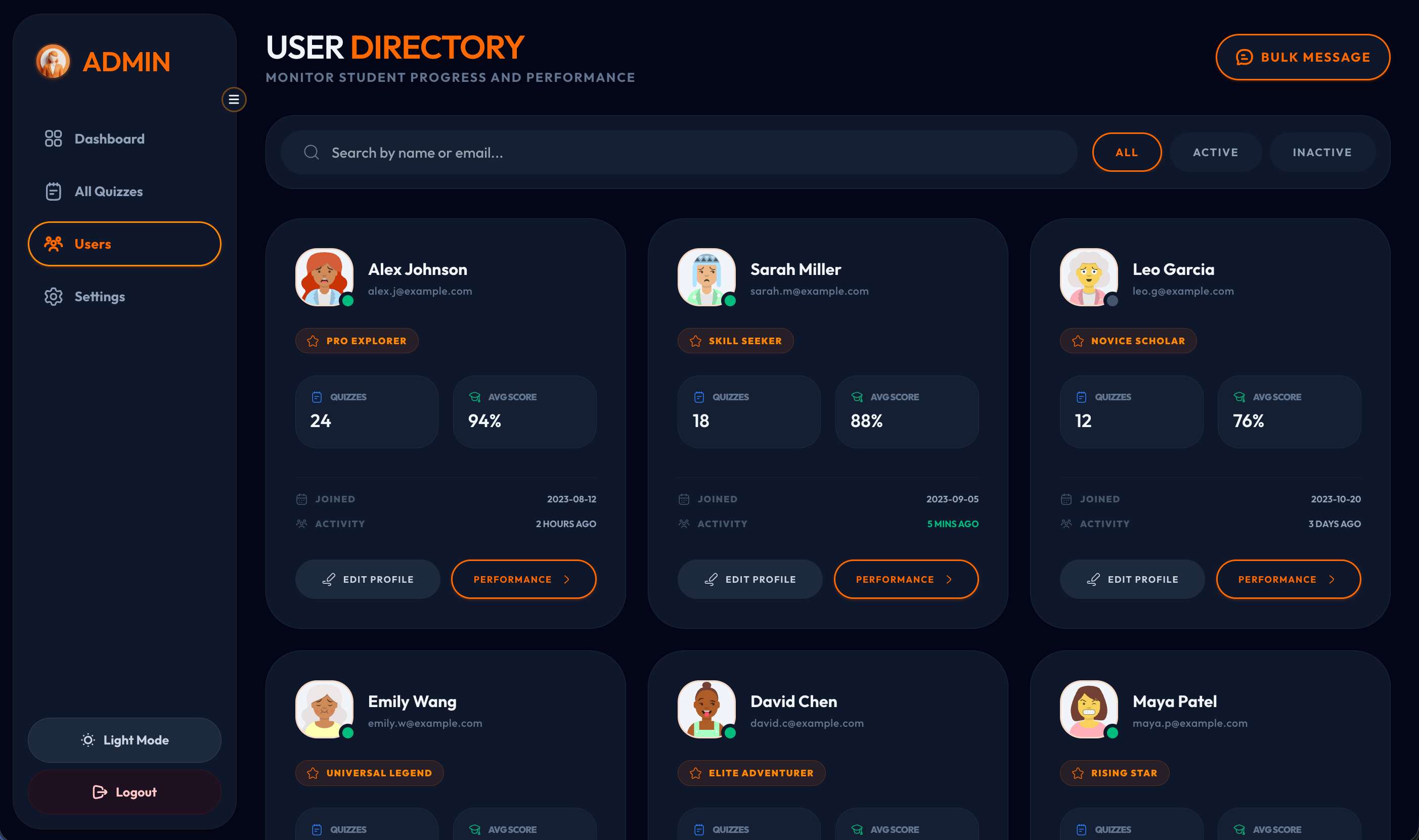Click calendar icon beside Sarah's Joined date

coord(683,499)
